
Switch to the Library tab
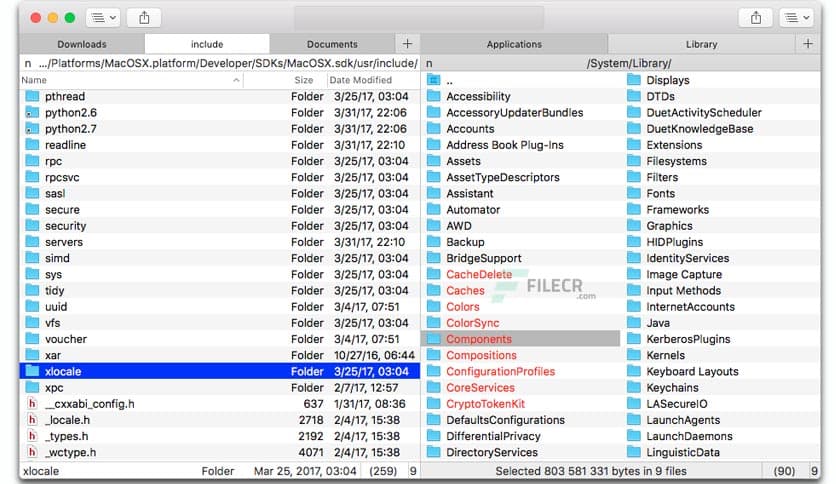(701, 44)
